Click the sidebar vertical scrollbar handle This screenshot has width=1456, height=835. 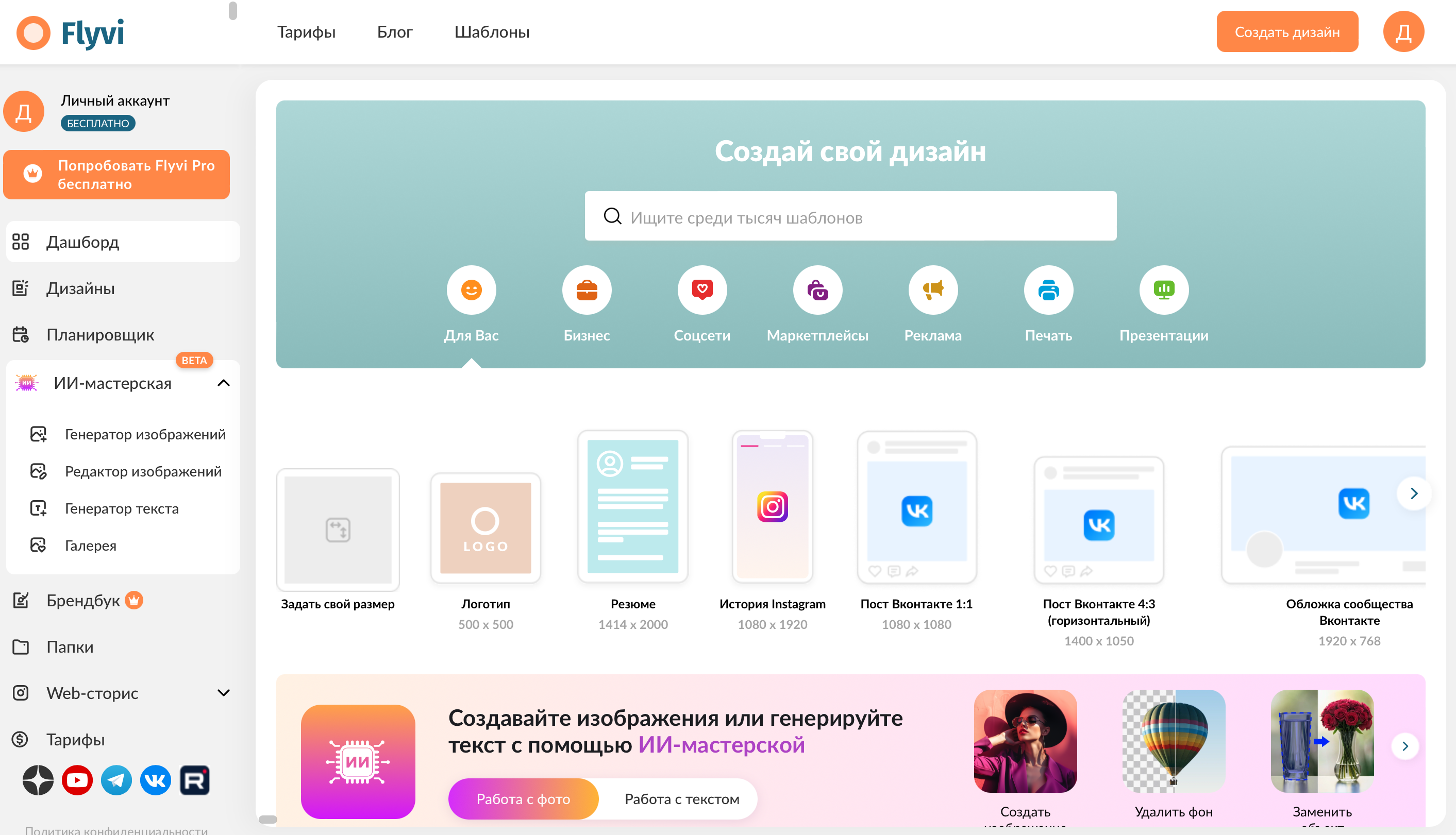click(x=232, y=10)
